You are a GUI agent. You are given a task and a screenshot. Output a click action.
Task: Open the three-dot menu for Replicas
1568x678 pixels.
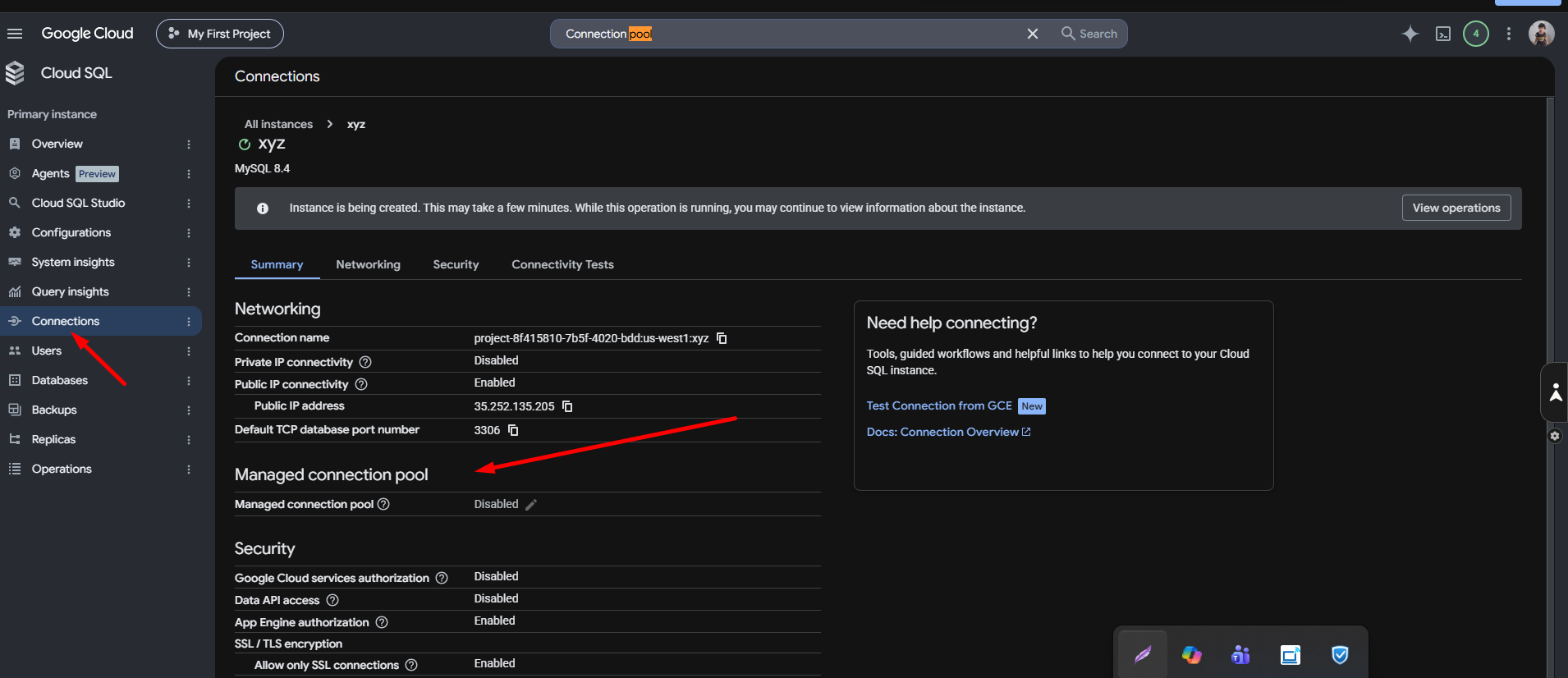[189, 440]
